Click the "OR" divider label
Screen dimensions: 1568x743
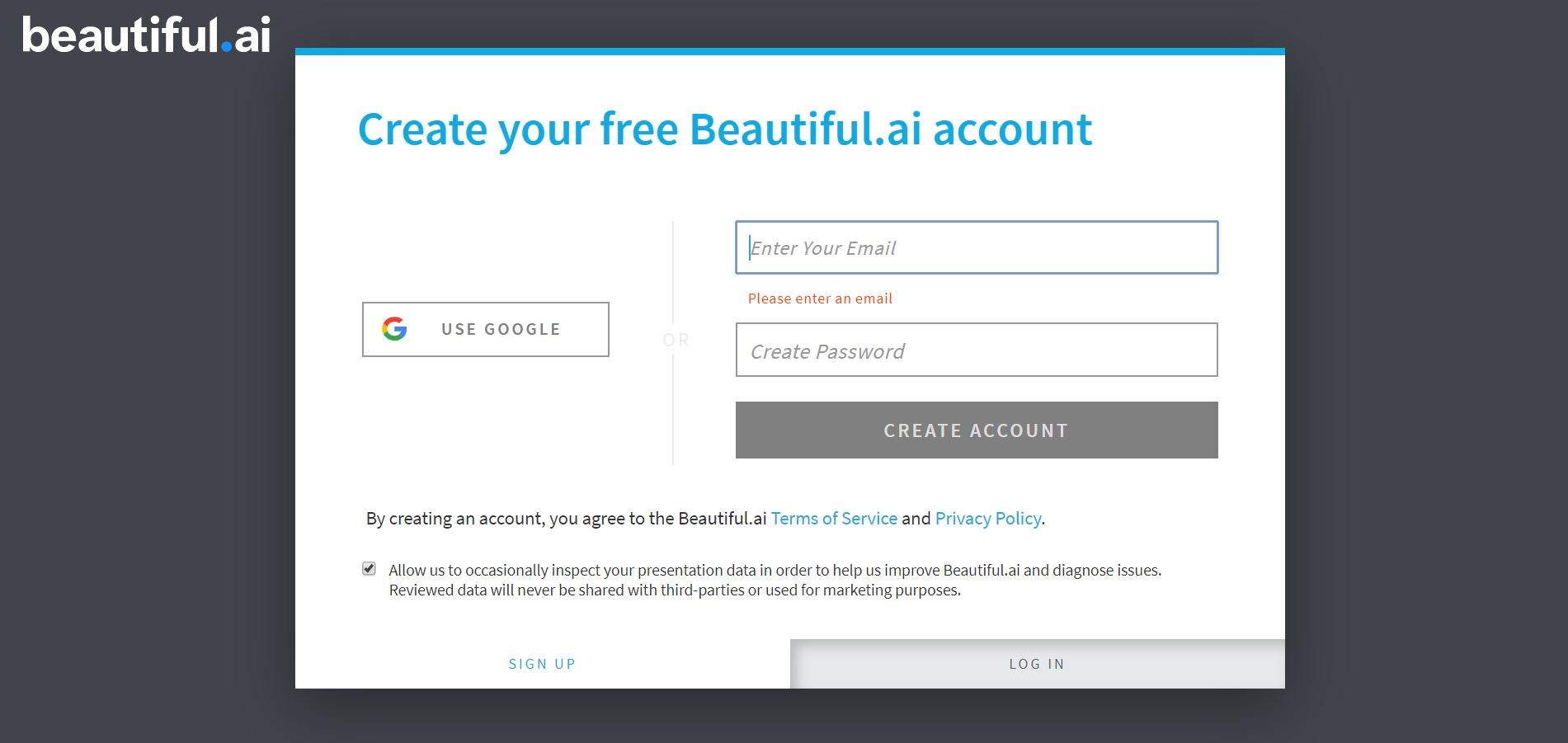676,340
